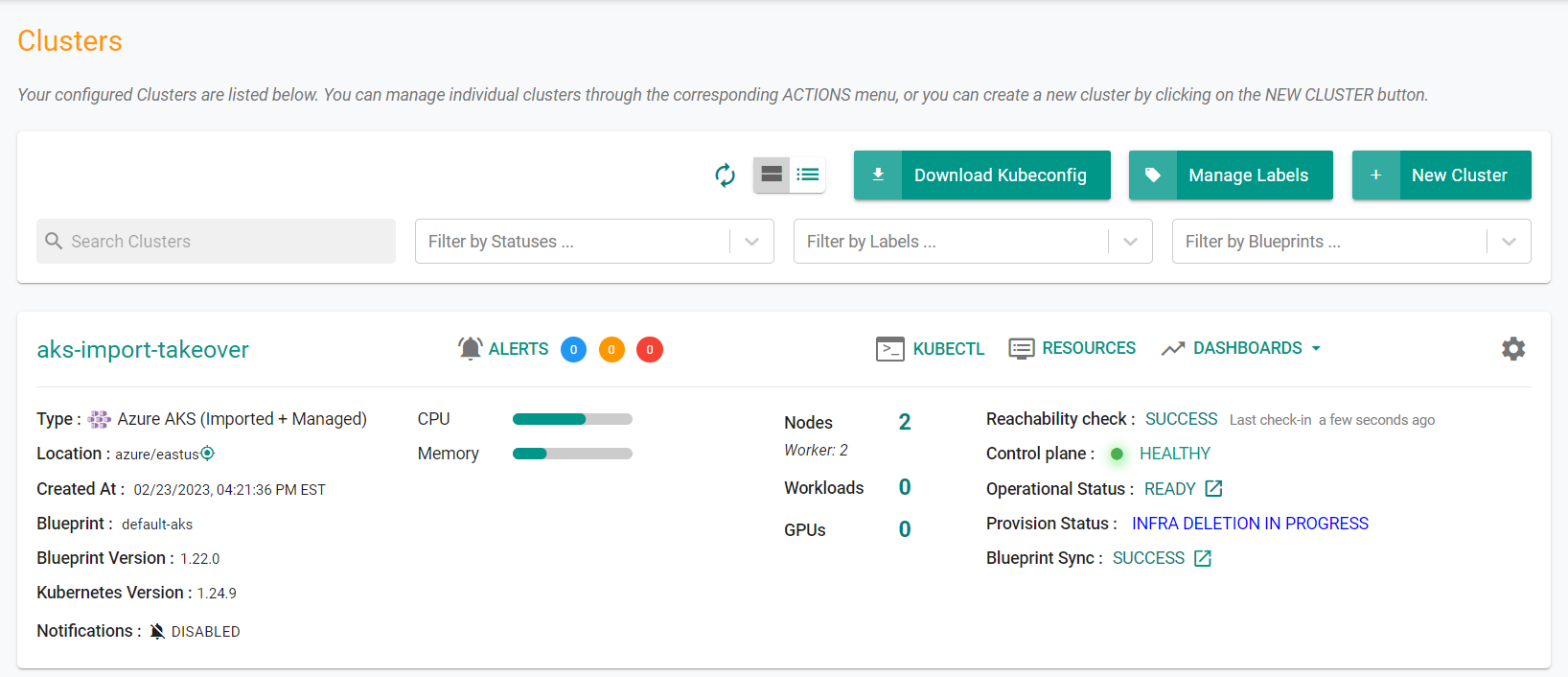
Task: Click the location target icon next to azure/eastus
Action: pos(207,453)
